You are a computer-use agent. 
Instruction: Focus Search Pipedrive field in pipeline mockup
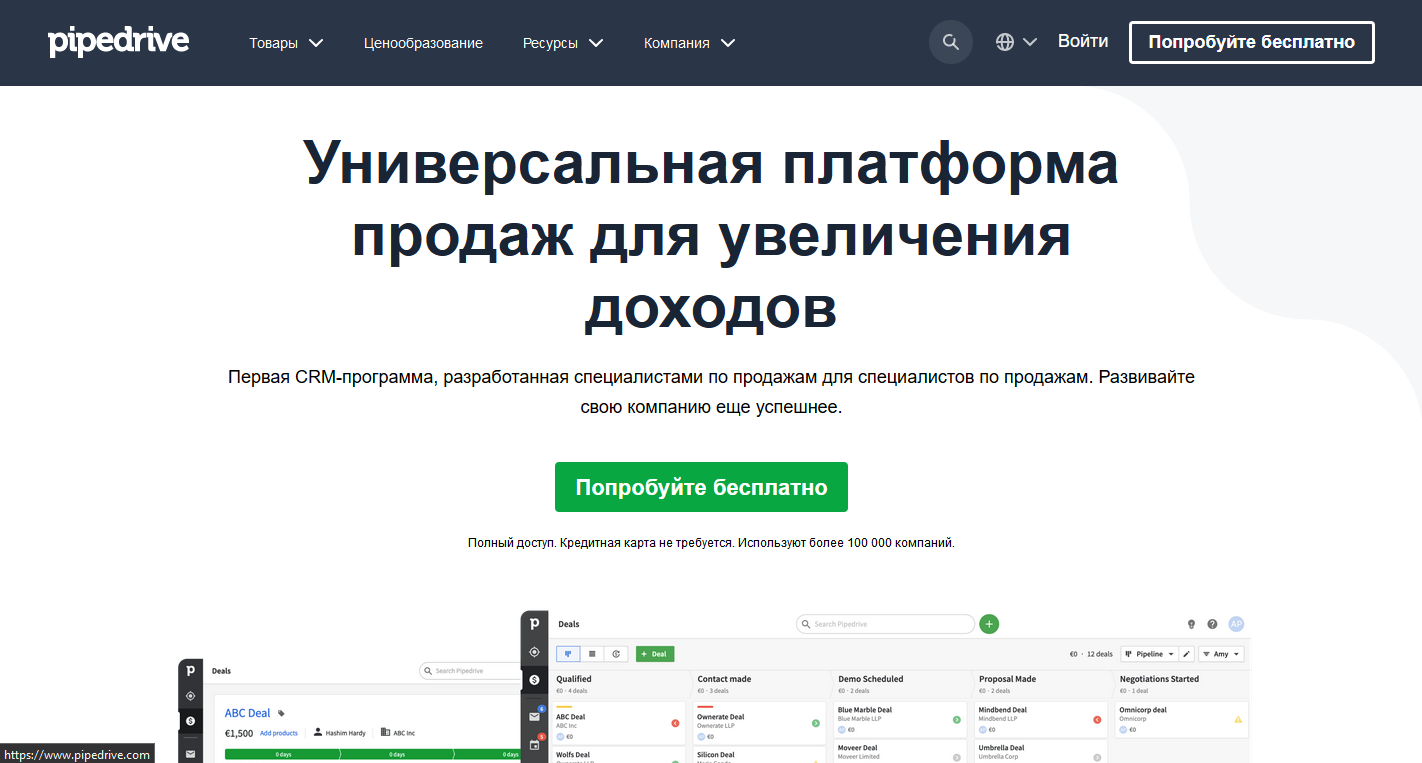(885, 624)
